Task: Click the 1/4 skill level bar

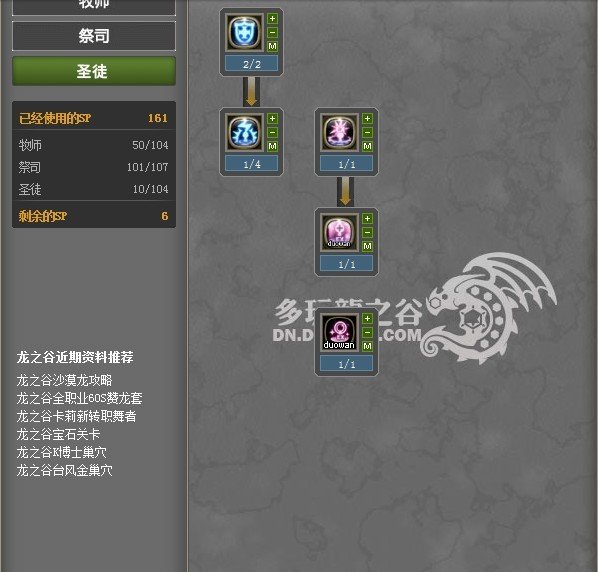Action: (252, 164)
